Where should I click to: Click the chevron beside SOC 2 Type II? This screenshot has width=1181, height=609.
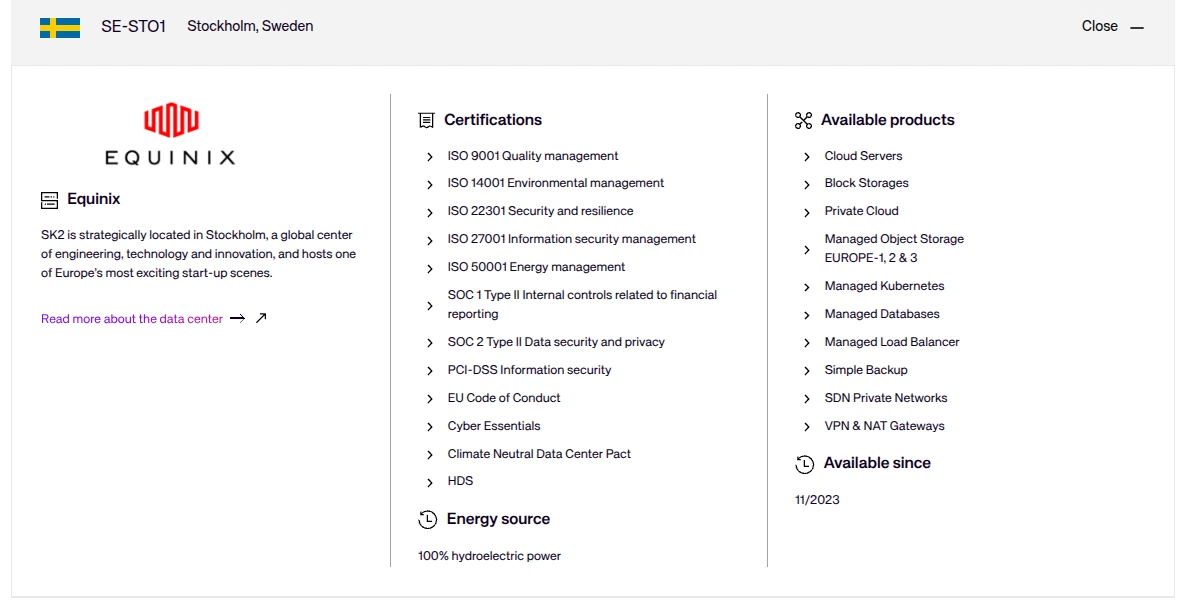tap(430, 343)
